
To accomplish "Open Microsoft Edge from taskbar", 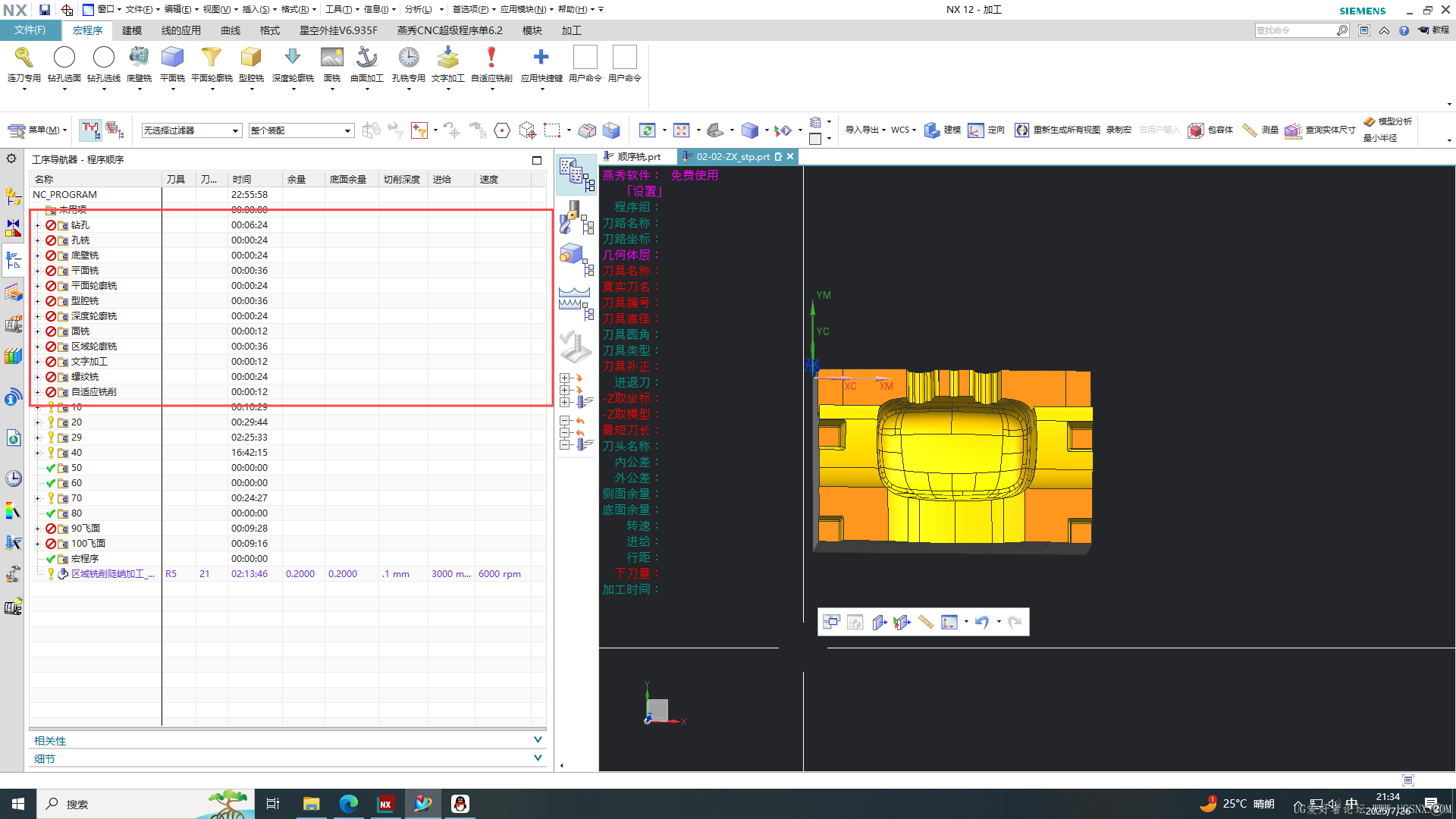I will (348, 804).
